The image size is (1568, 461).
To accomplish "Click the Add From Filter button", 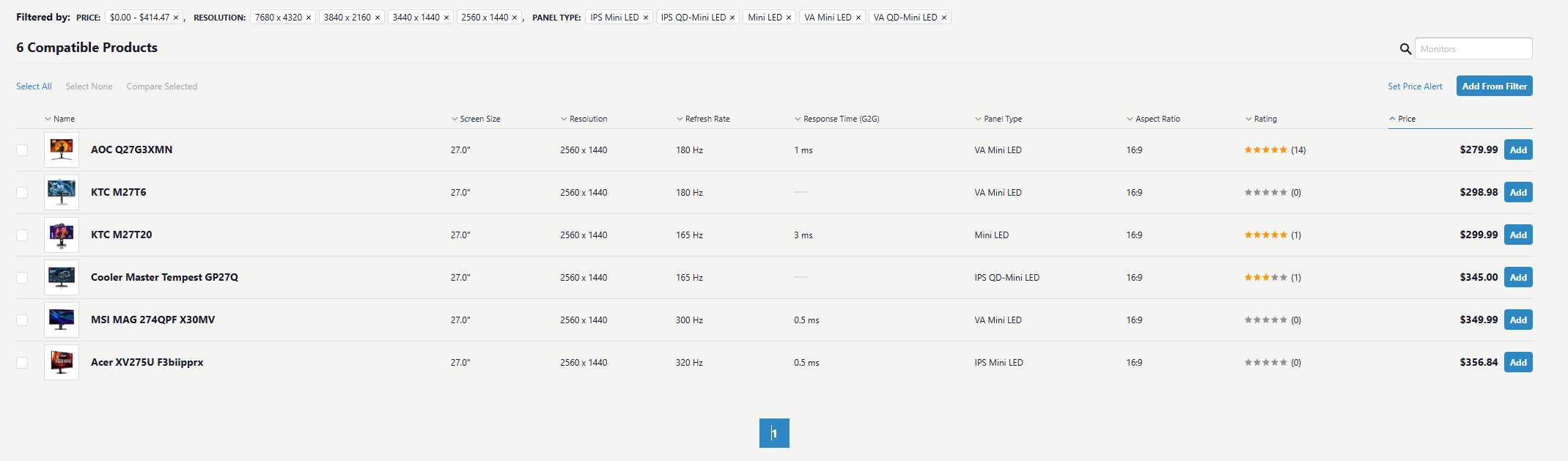I will pos(1495,86).
